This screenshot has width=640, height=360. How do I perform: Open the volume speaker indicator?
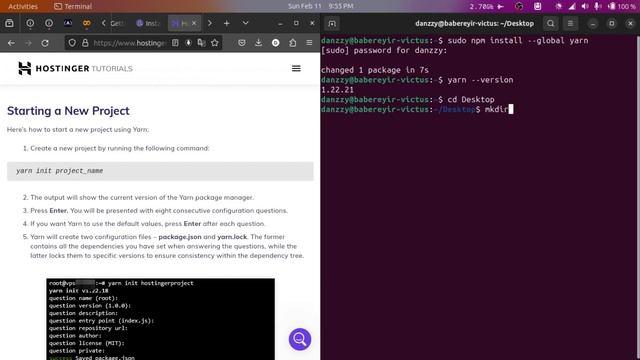pos(585,6)
